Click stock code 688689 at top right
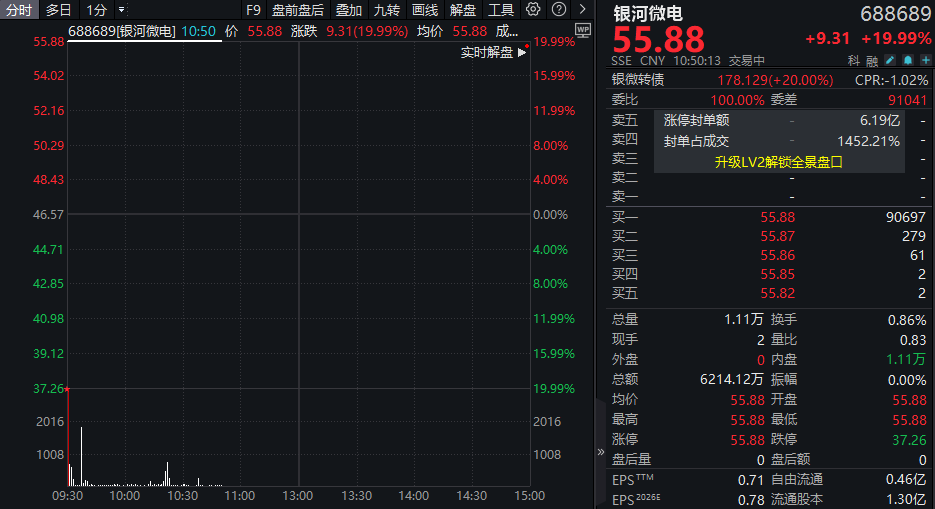Image resolution: width=935 pixels, height=509 pixels. 896,13
